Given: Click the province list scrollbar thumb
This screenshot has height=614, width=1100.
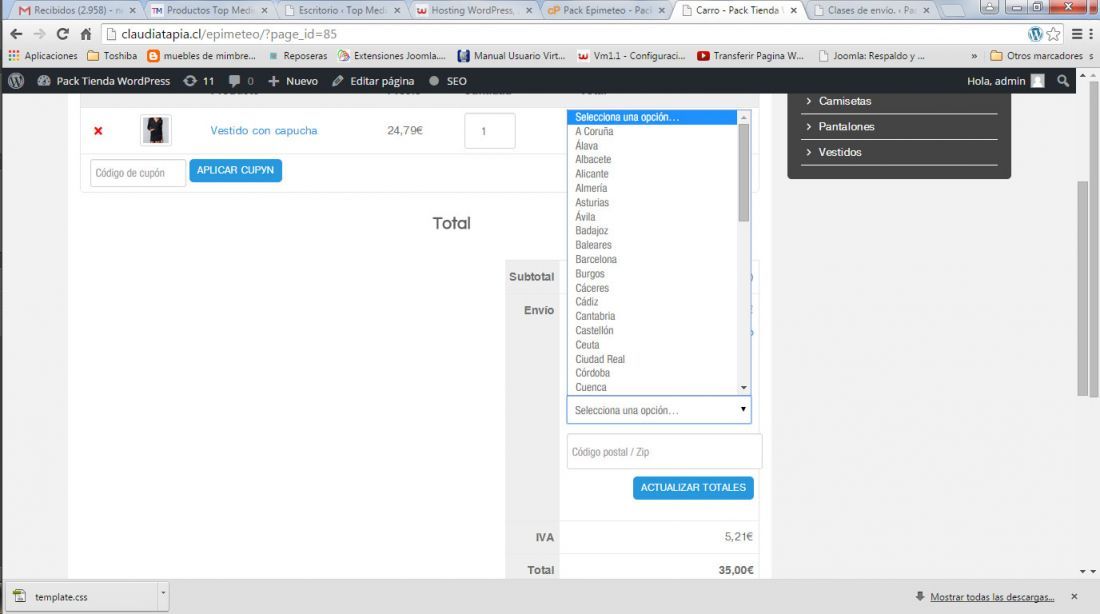Looking at the screenshot, I should pyautogui.click(x=744, y=173).
